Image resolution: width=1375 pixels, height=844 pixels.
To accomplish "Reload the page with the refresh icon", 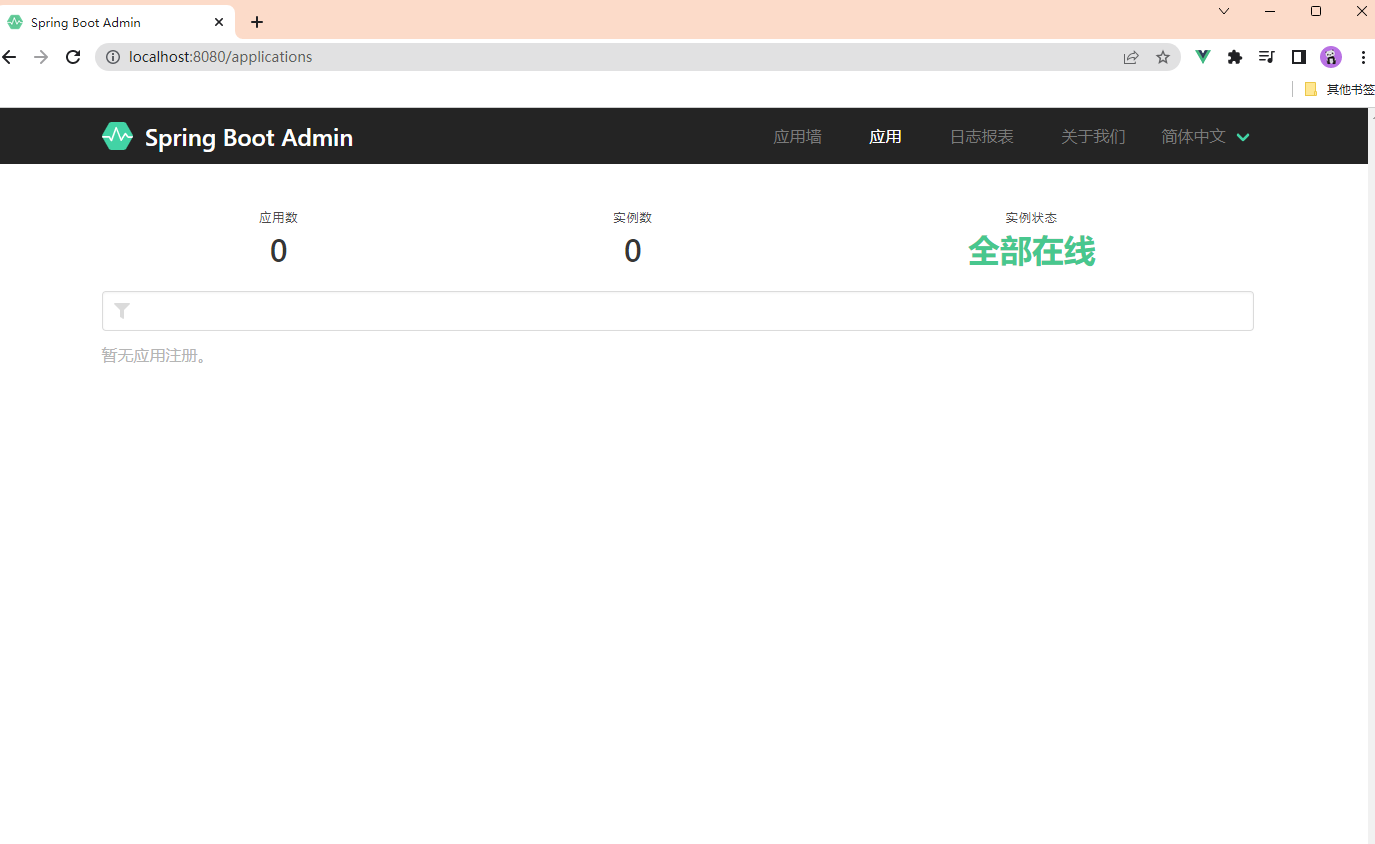I will tap(73, 57).
